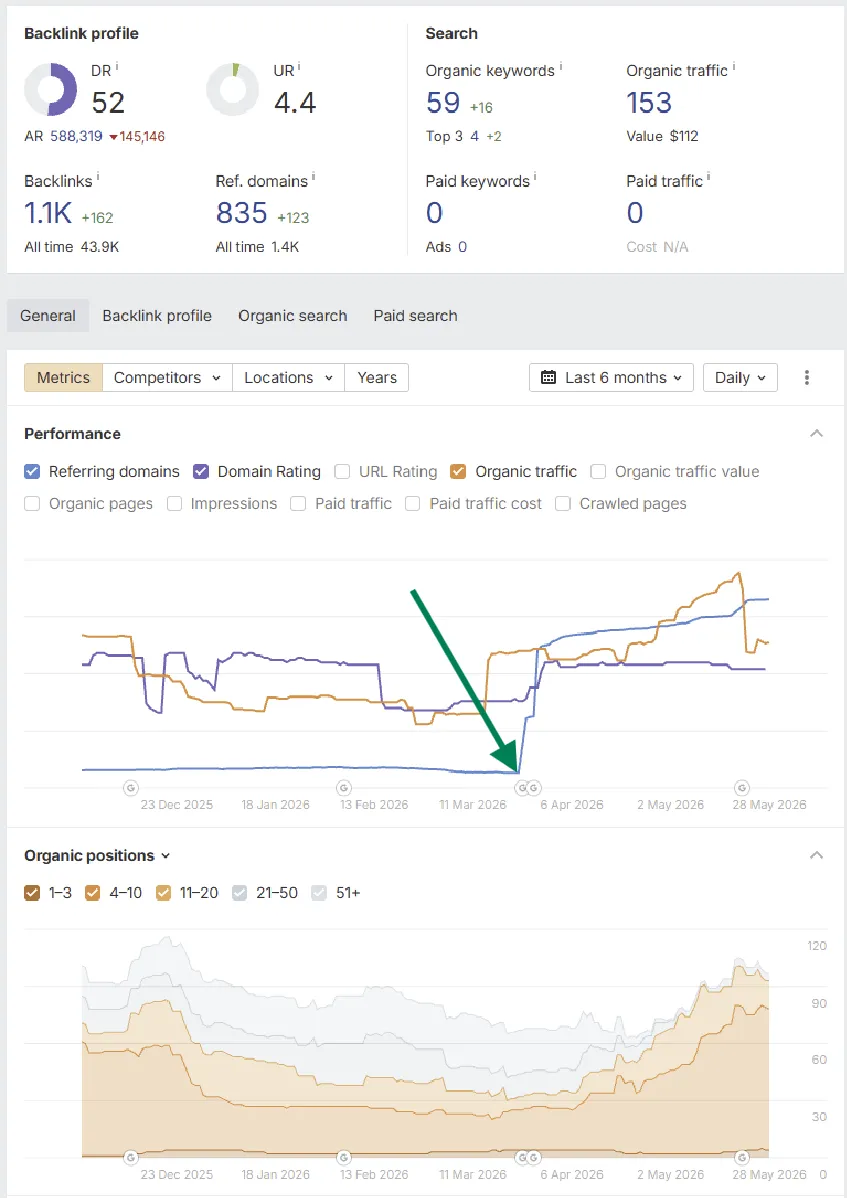The height and width of the screenshot is (1198, 847).
Task: Check the Crawled pages checkbox
Action: (x=563, y=503)
